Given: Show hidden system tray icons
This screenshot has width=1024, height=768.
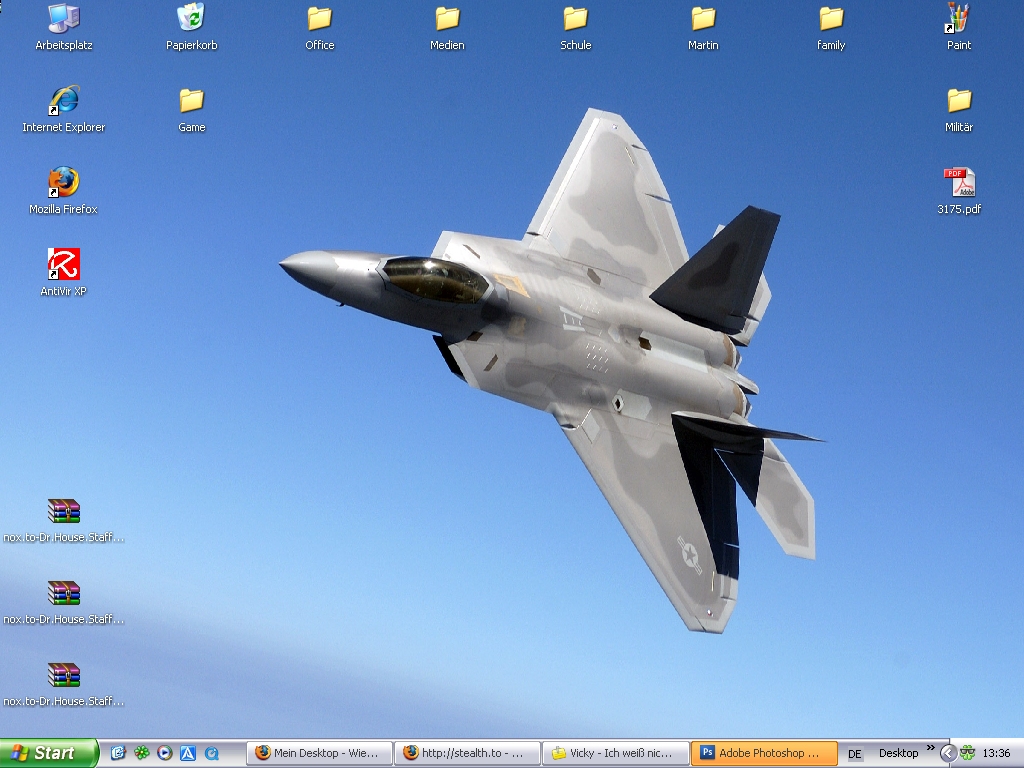Looking at the screenshot, I should point(947,753).
